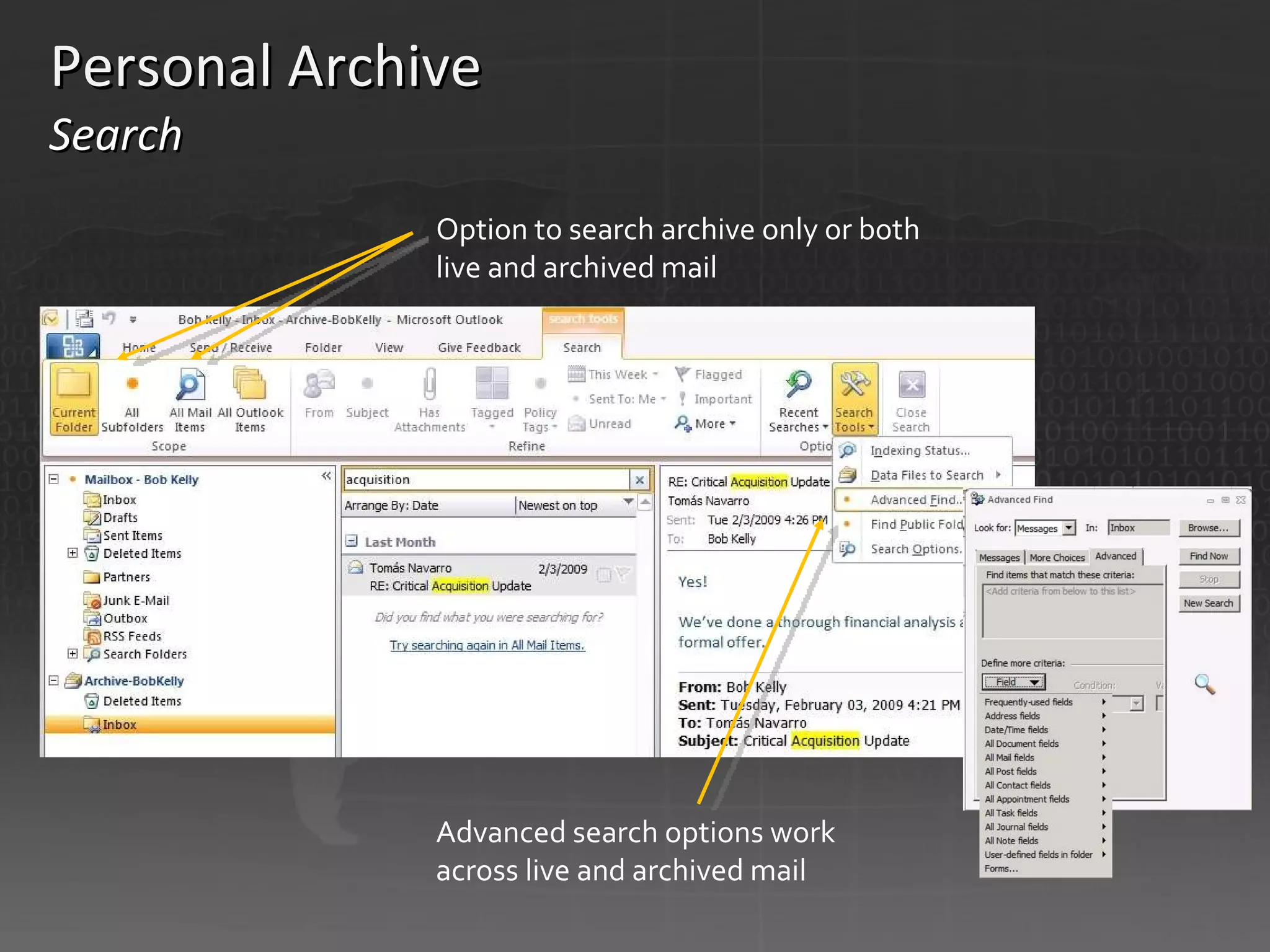Filter by Has Attachments paperclip
Viewport: 1270px width, 952px height.
(x=429, y=400)
